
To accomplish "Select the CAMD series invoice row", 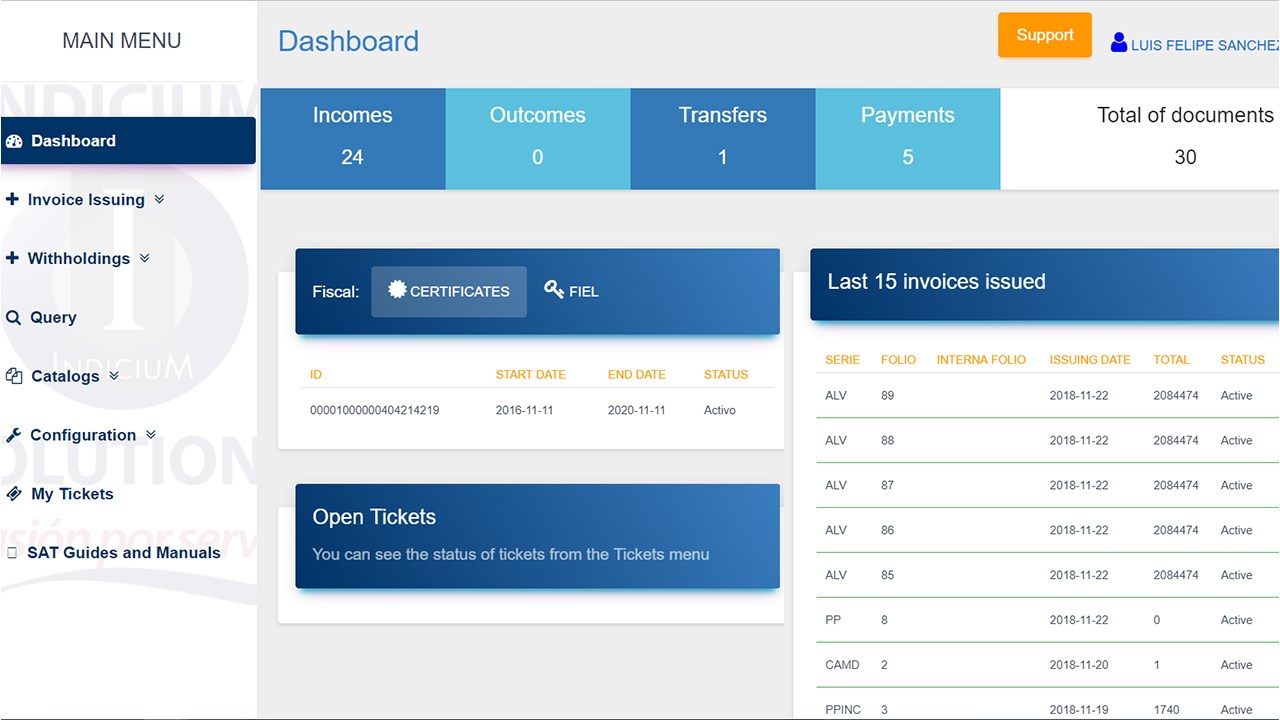I will pos(1048,665).
